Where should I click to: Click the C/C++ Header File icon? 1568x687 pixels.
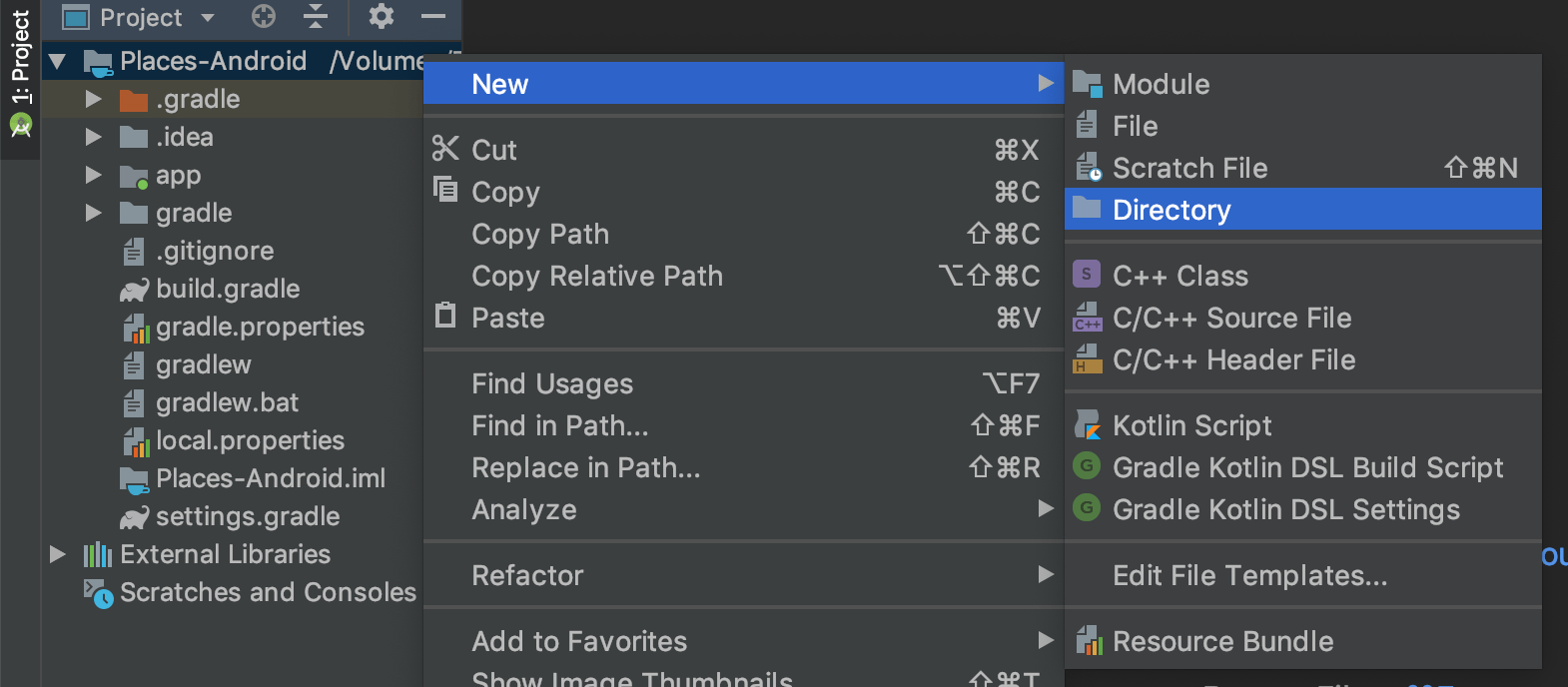tap(1087, 359)
